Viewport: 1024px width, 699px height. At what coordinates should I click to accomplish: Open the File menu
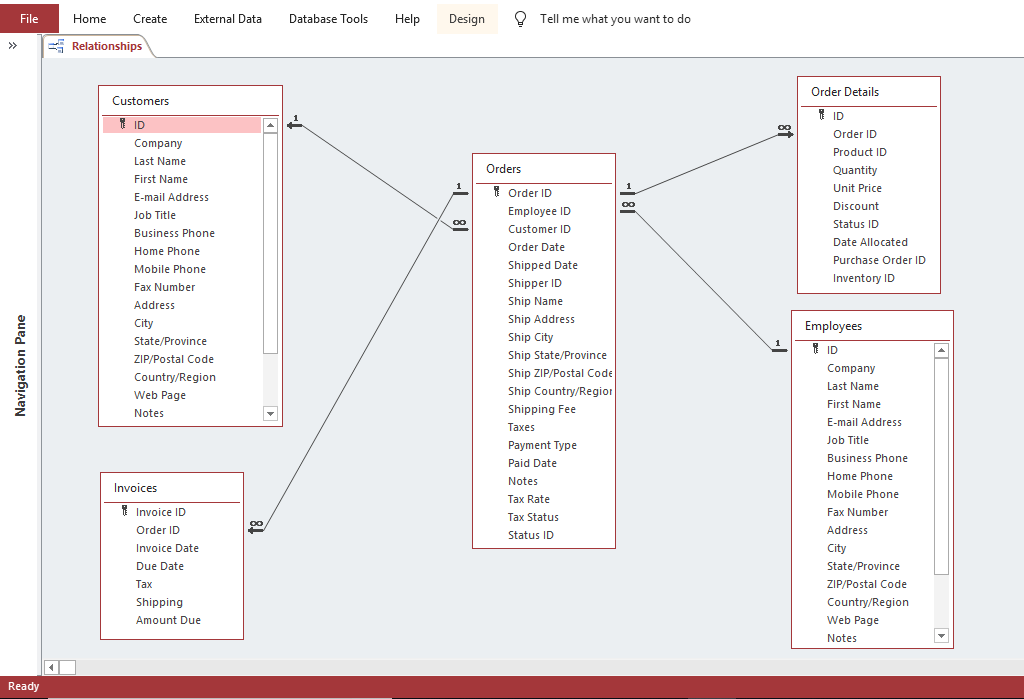(x=29, y=19)
